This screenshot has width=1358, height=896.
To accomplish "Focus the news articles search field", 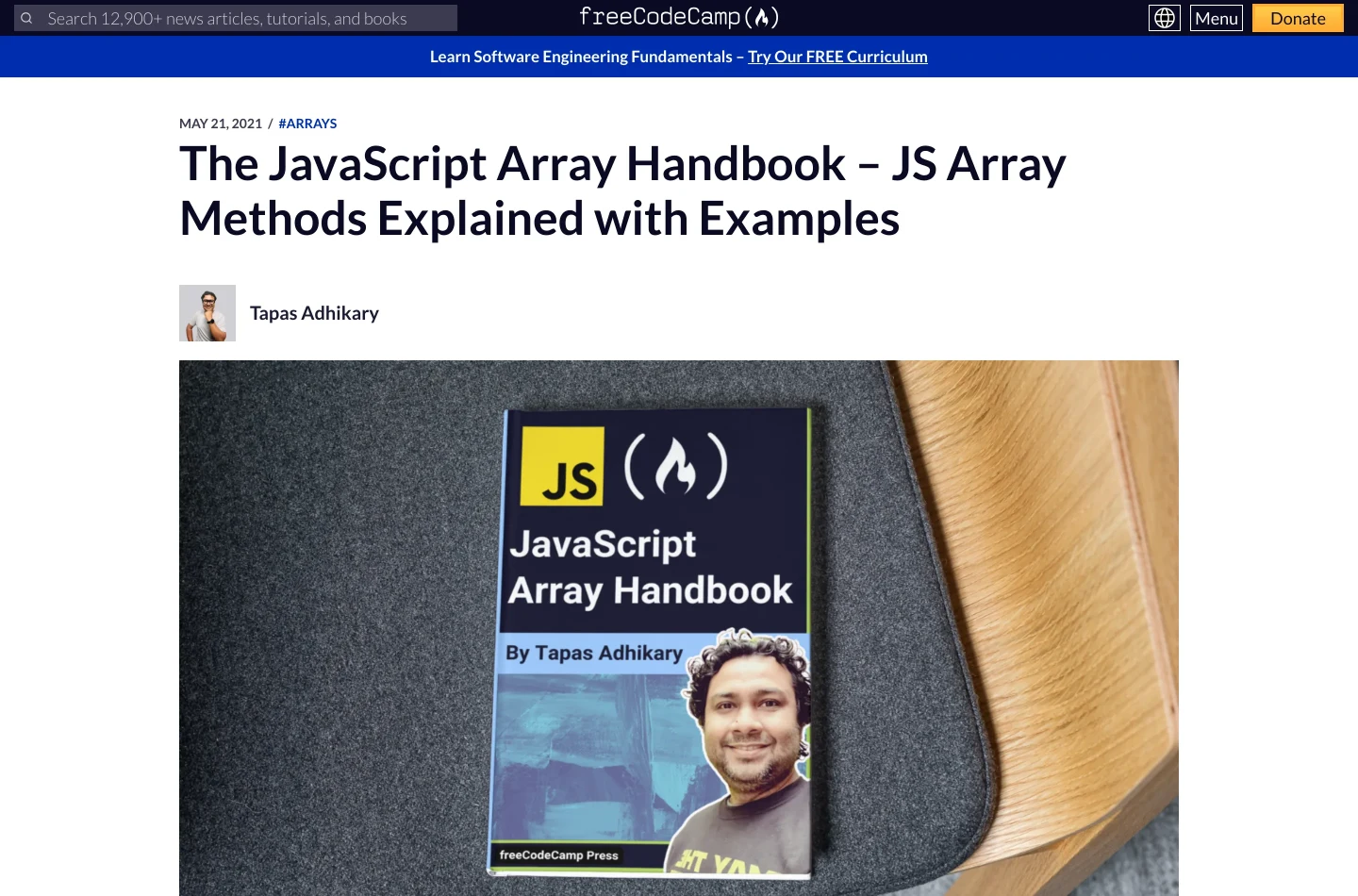I will pos(236,18).
